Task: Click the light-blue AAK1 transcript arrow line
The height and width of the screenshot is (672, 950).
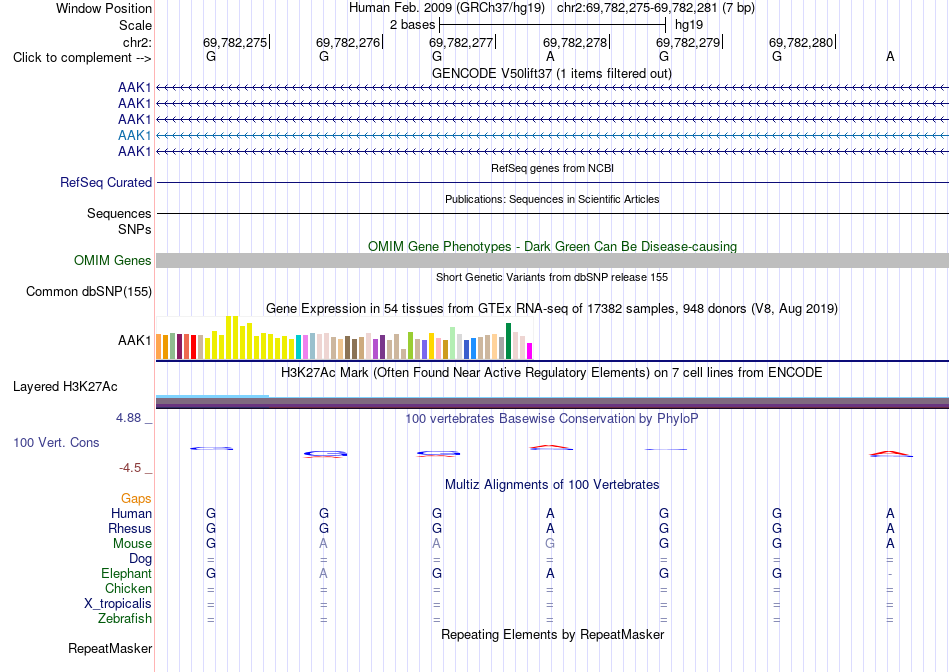Action: [553, 135]
